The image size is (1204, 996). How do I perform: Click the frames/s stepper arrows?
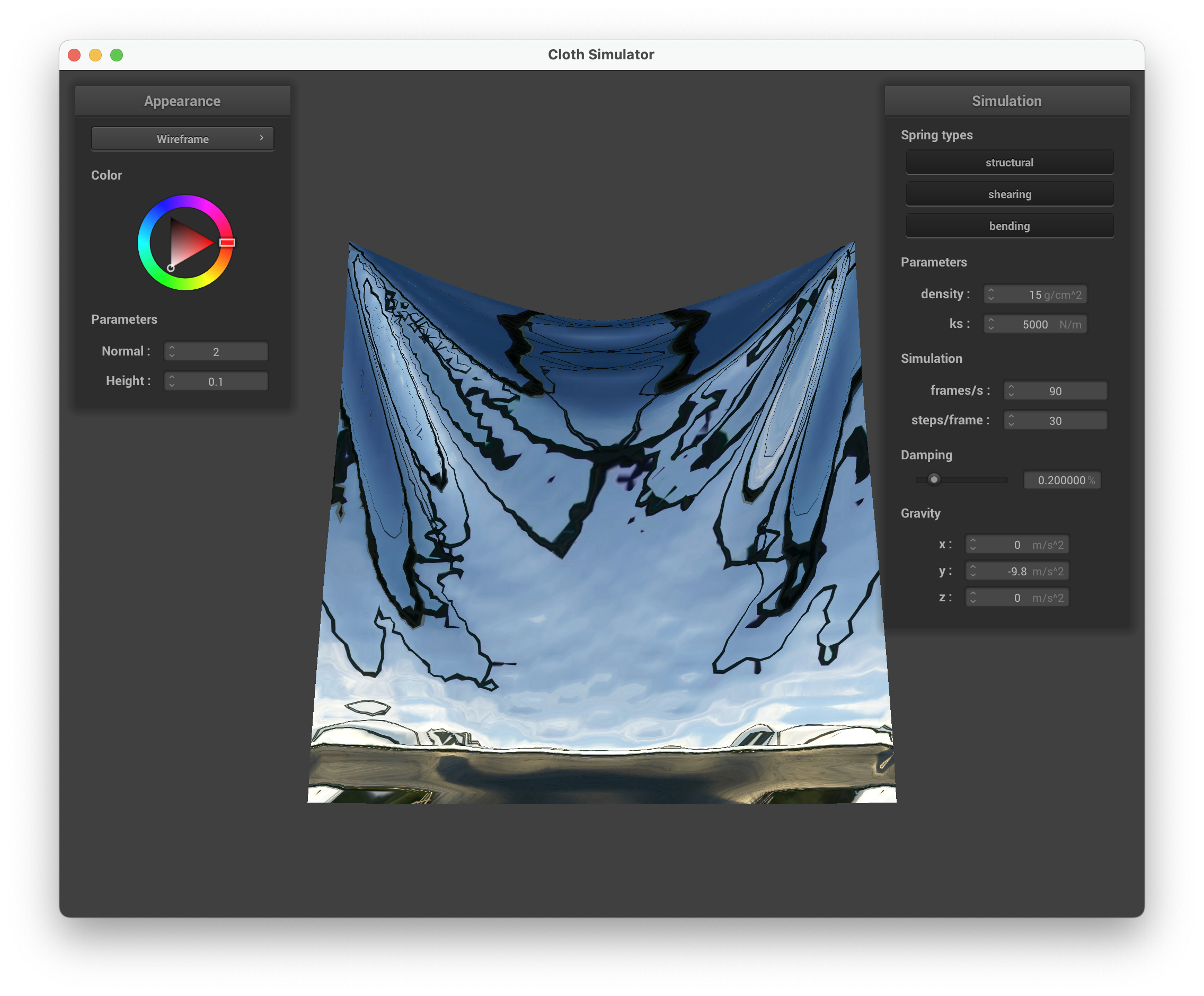click(1011, 391)
